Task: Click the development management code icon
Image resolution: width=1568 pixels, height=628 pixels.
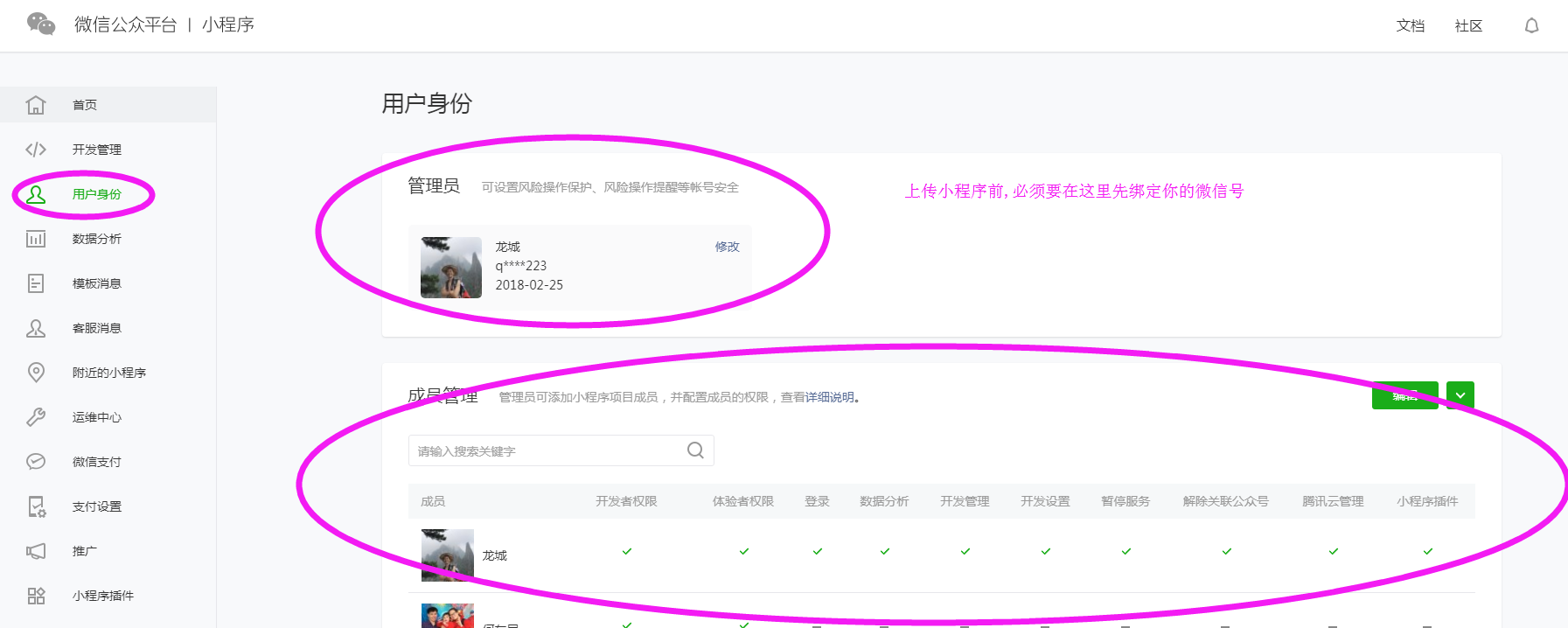Action: [x=36, y=150]
